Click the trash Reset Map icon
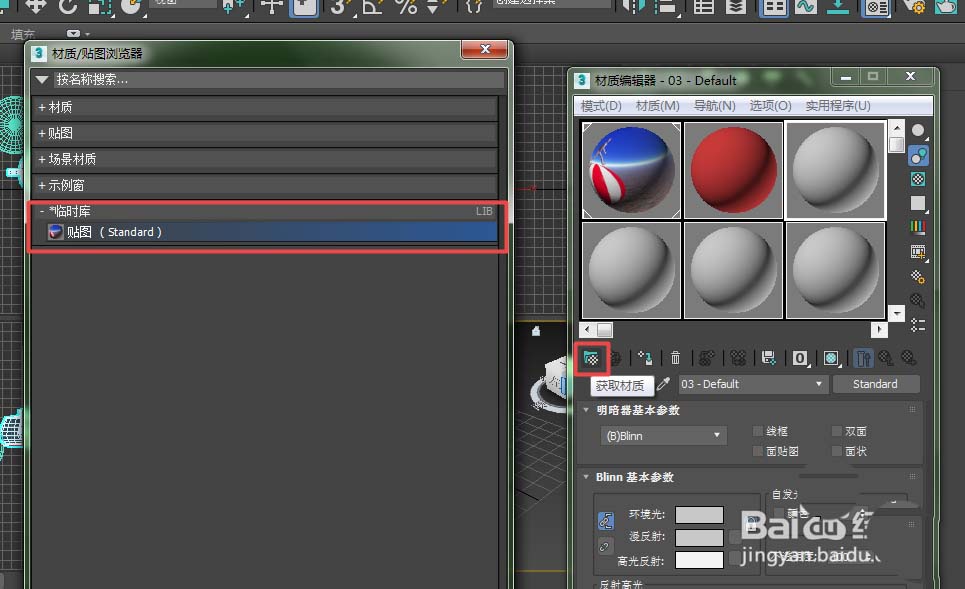 (675, 358)
